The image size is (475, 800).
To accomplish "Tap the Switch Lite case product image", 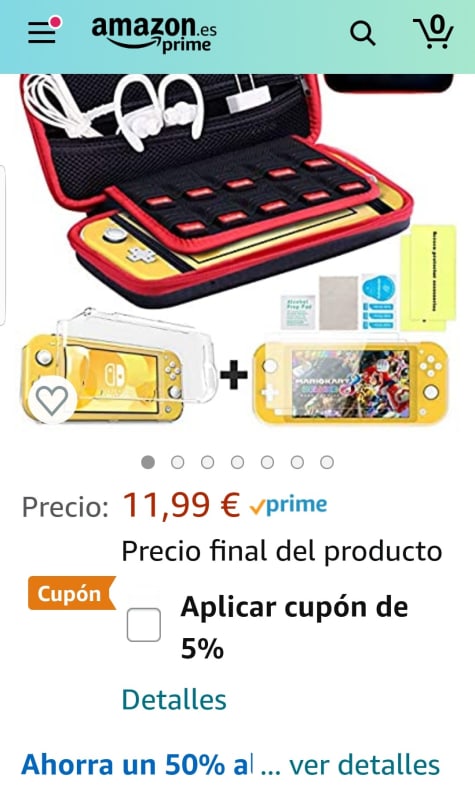I will coord(238,250).
